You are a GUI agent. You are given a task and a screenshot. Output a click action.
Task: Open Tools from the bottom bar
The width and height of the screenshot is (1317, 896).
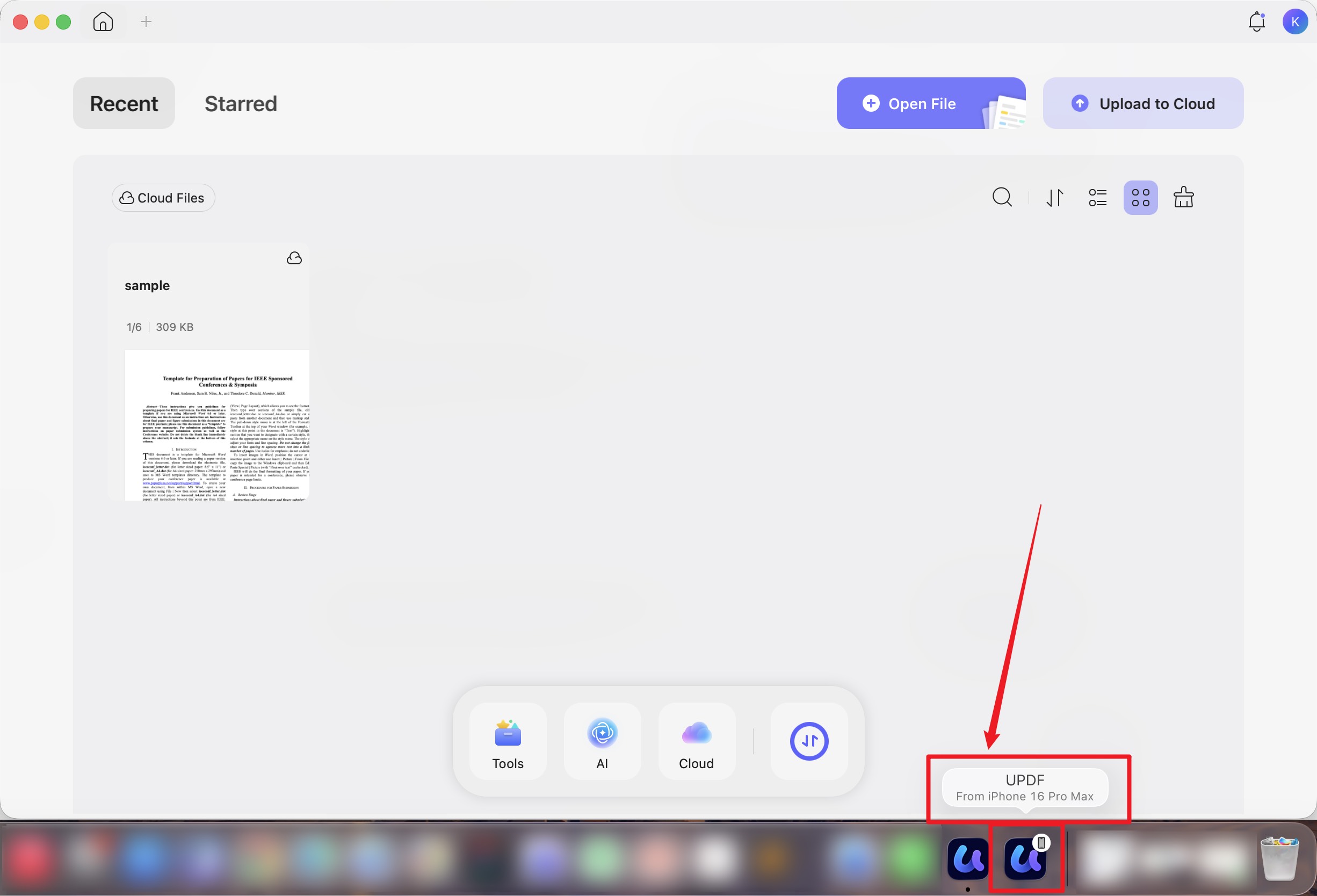508,742
